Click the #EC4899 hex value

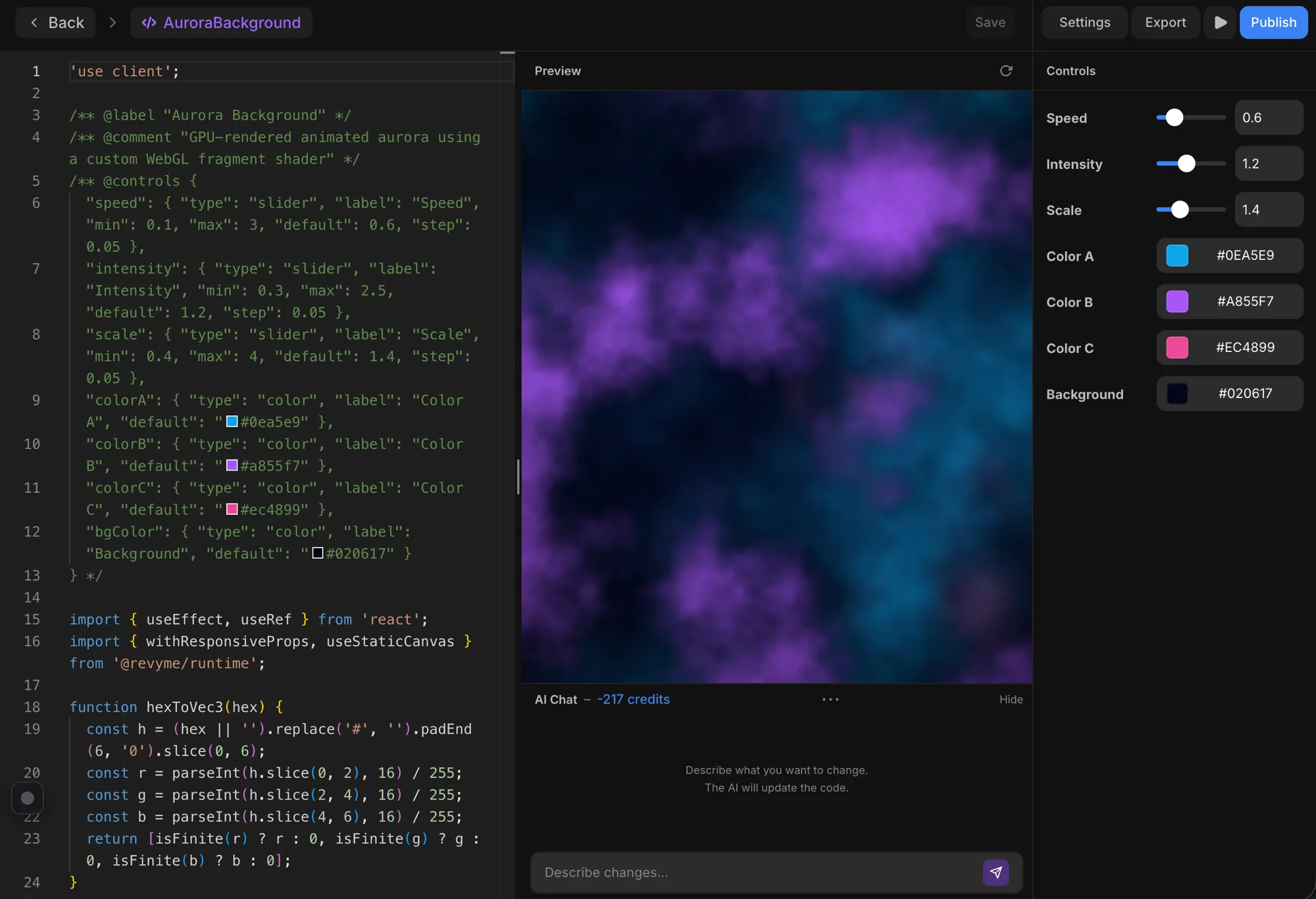1245,347
